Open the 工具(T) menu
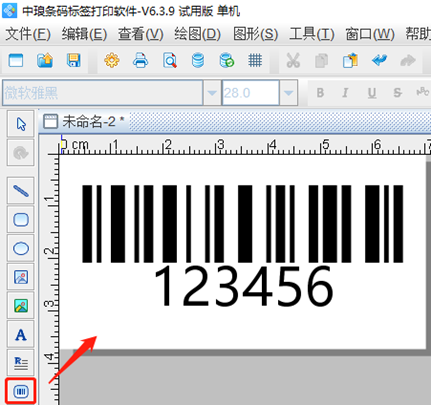Image resolution: width=431 pixels, height=405 pixels. (x=312, y=34)
